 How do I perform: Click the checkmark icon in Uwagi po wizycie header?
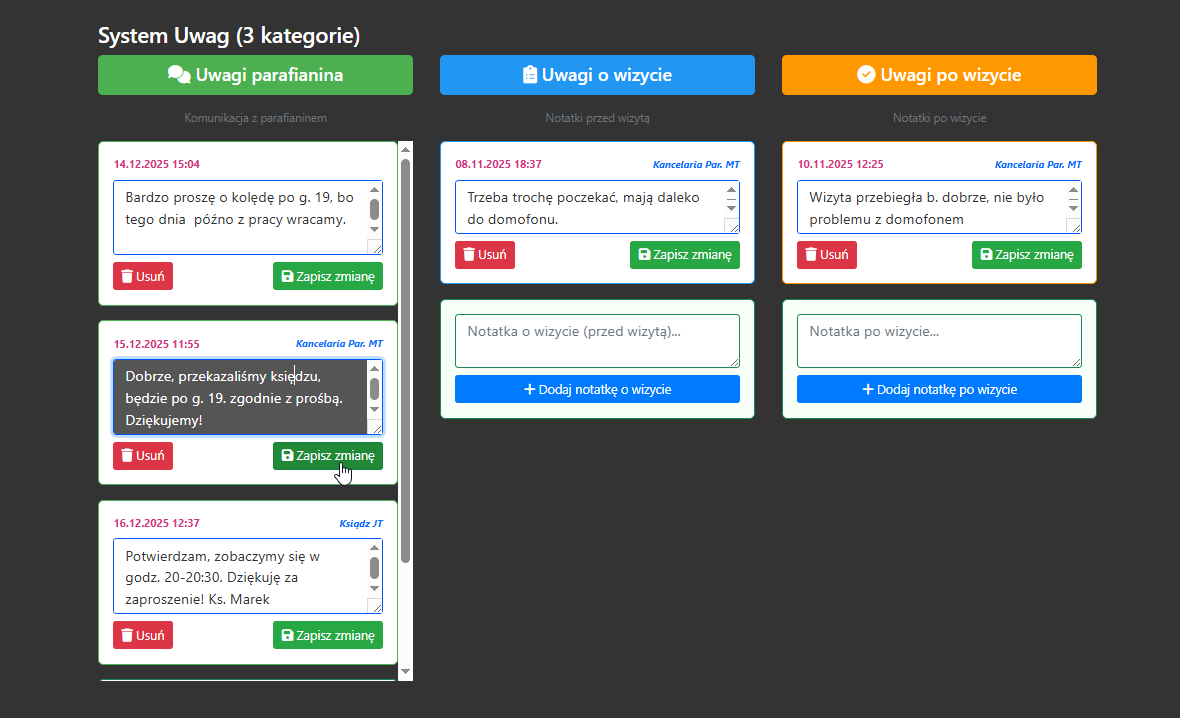pos(866,75)
